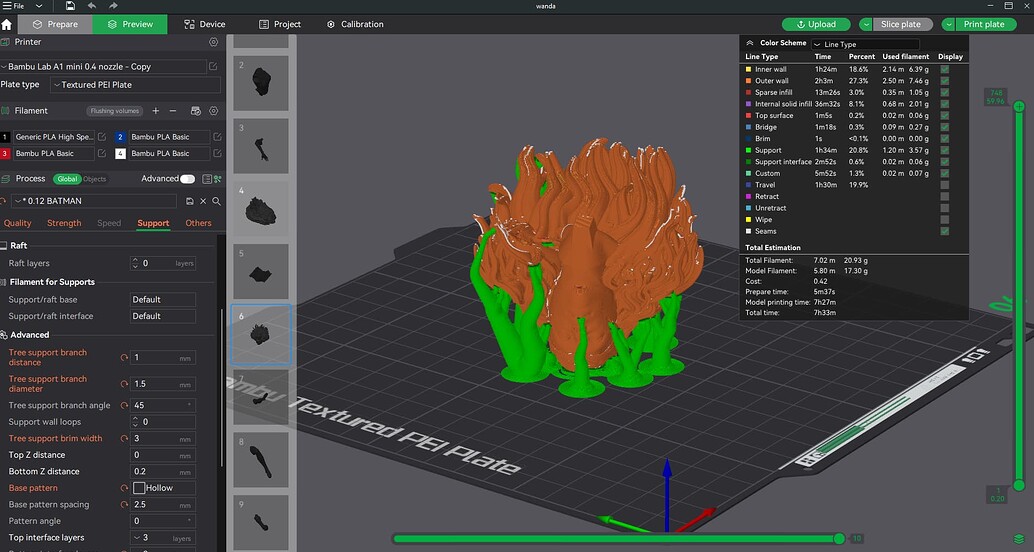Screen dimensions: 1034x552
Task: Edit the Bambu Lab A1 mini printer preset
Action: tap(213, 67)
